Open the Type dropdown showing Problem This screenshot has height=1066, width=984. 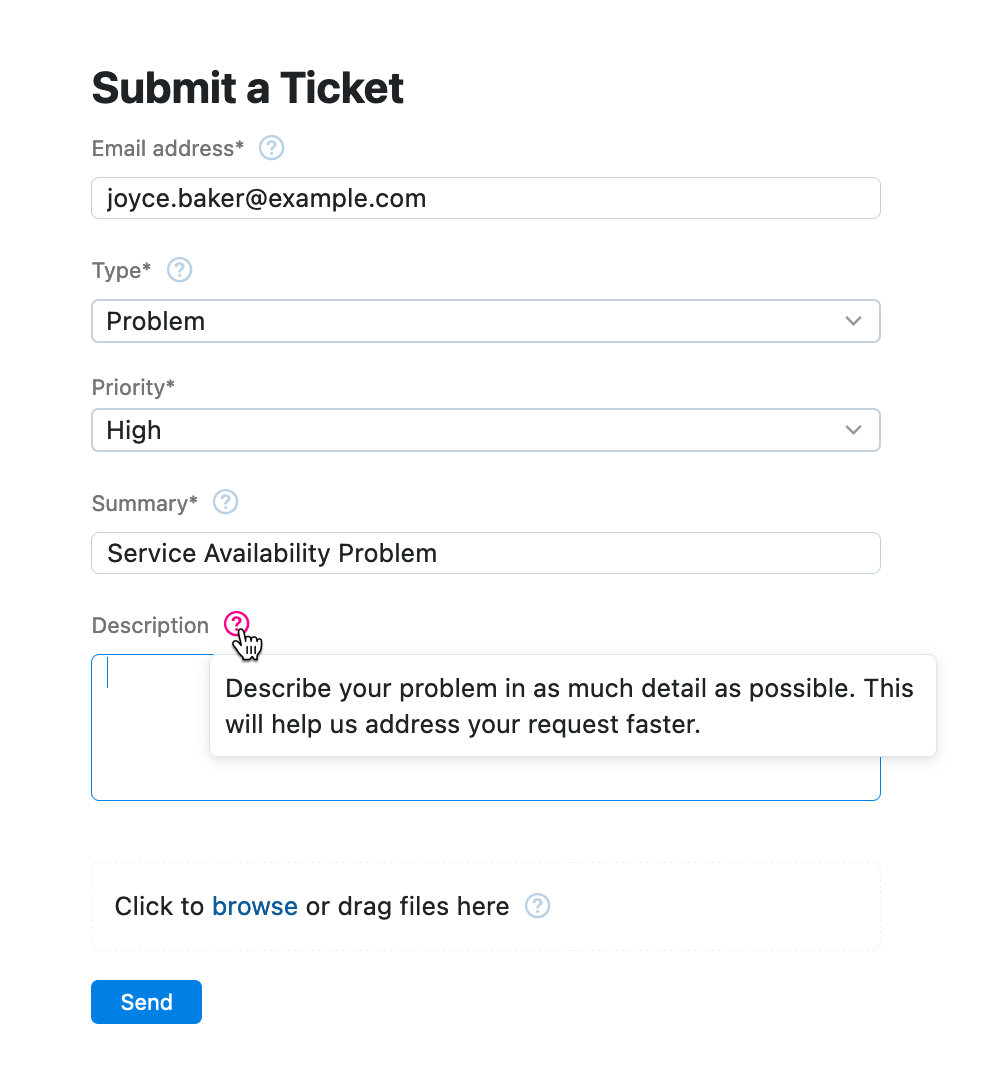coord(486,320)
